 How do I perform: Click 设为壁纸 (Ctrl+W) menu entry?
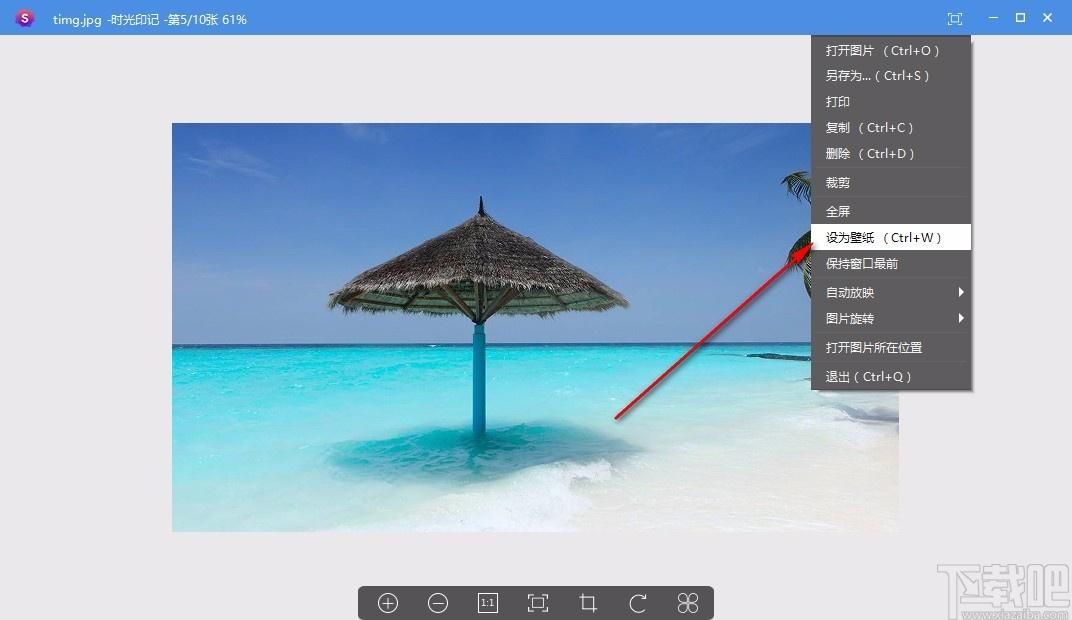[891, 237]
